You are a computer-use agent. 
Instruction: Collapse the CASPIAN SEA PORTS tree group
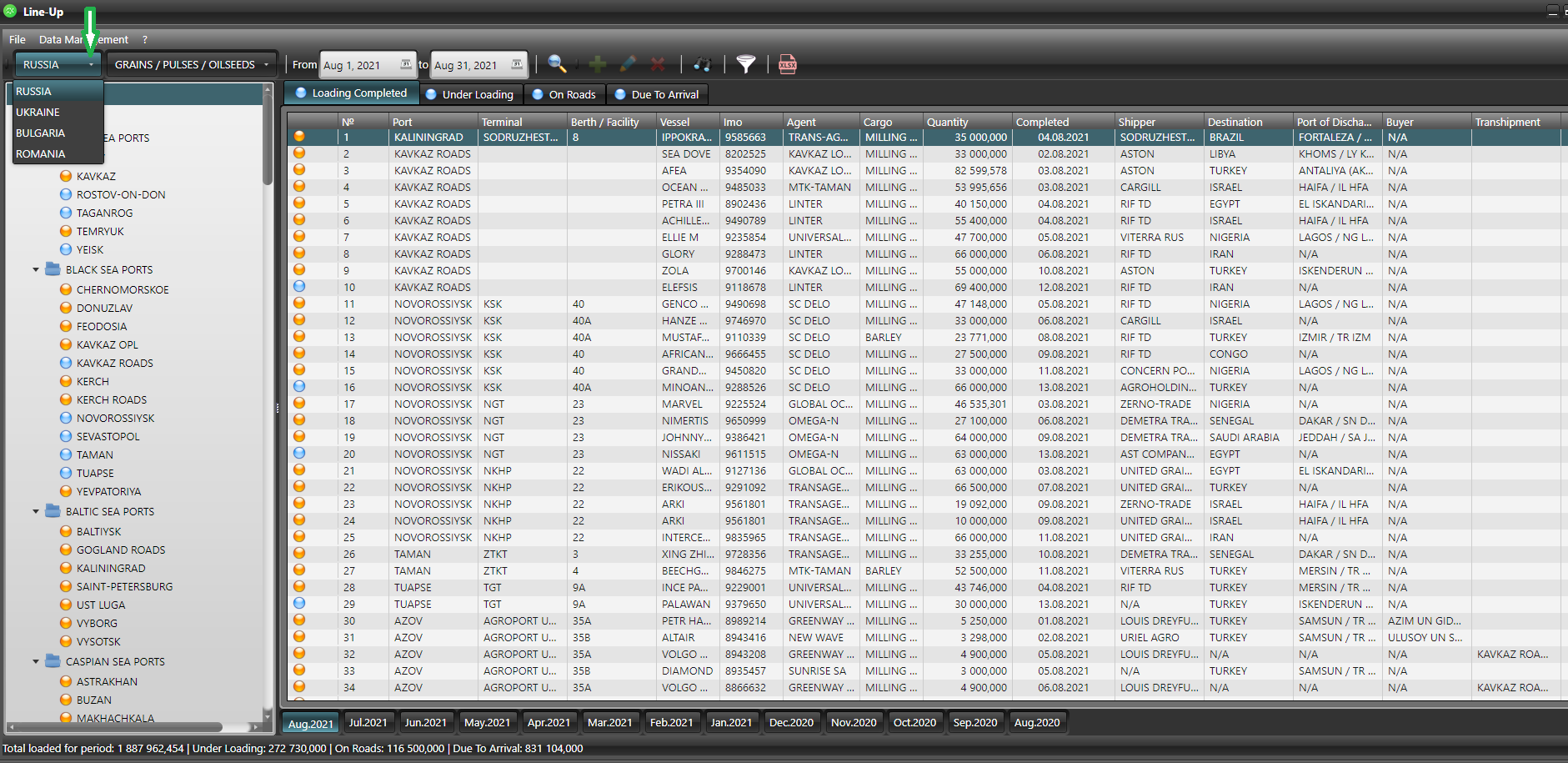(x=36, y=661)
